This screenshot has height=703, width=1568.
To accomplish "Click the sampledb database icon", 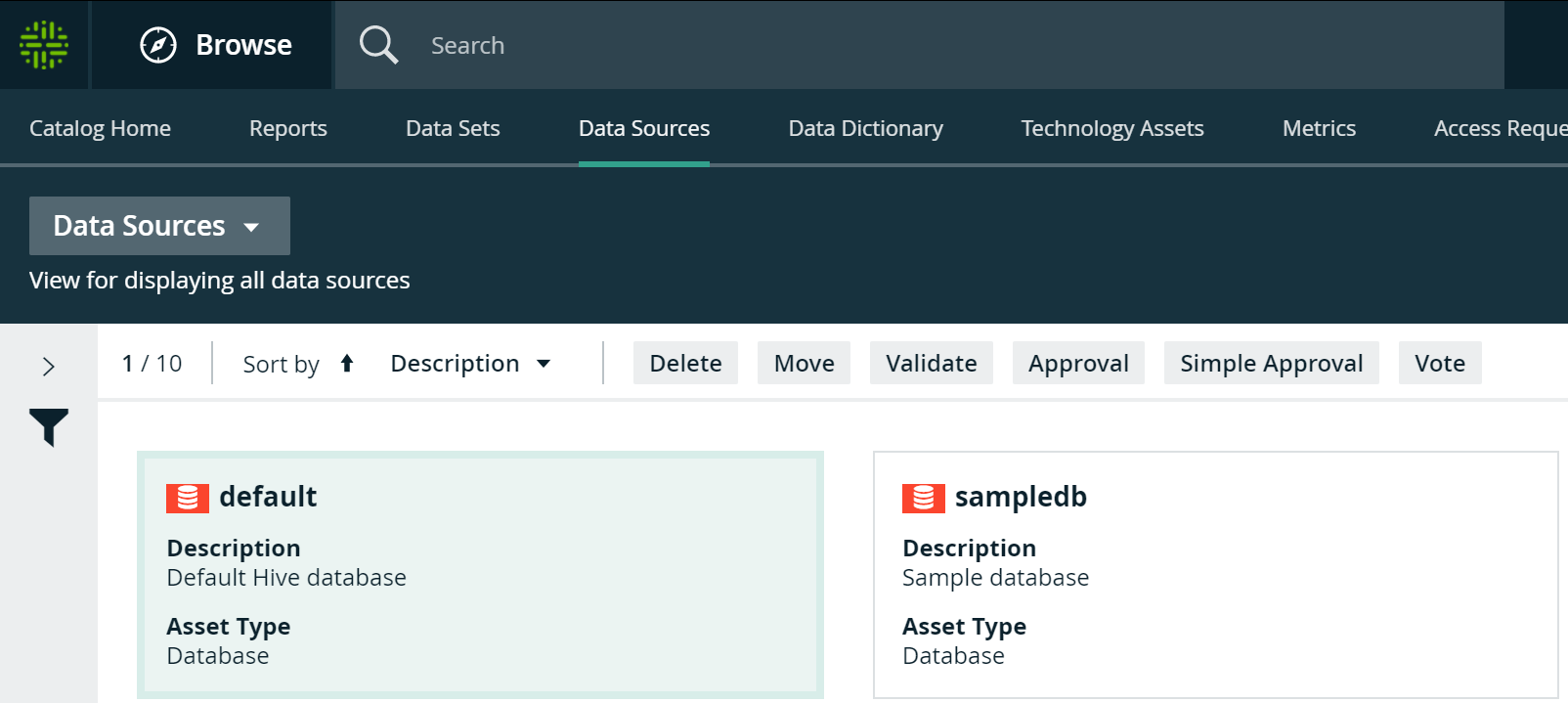I will click(923, 498).
